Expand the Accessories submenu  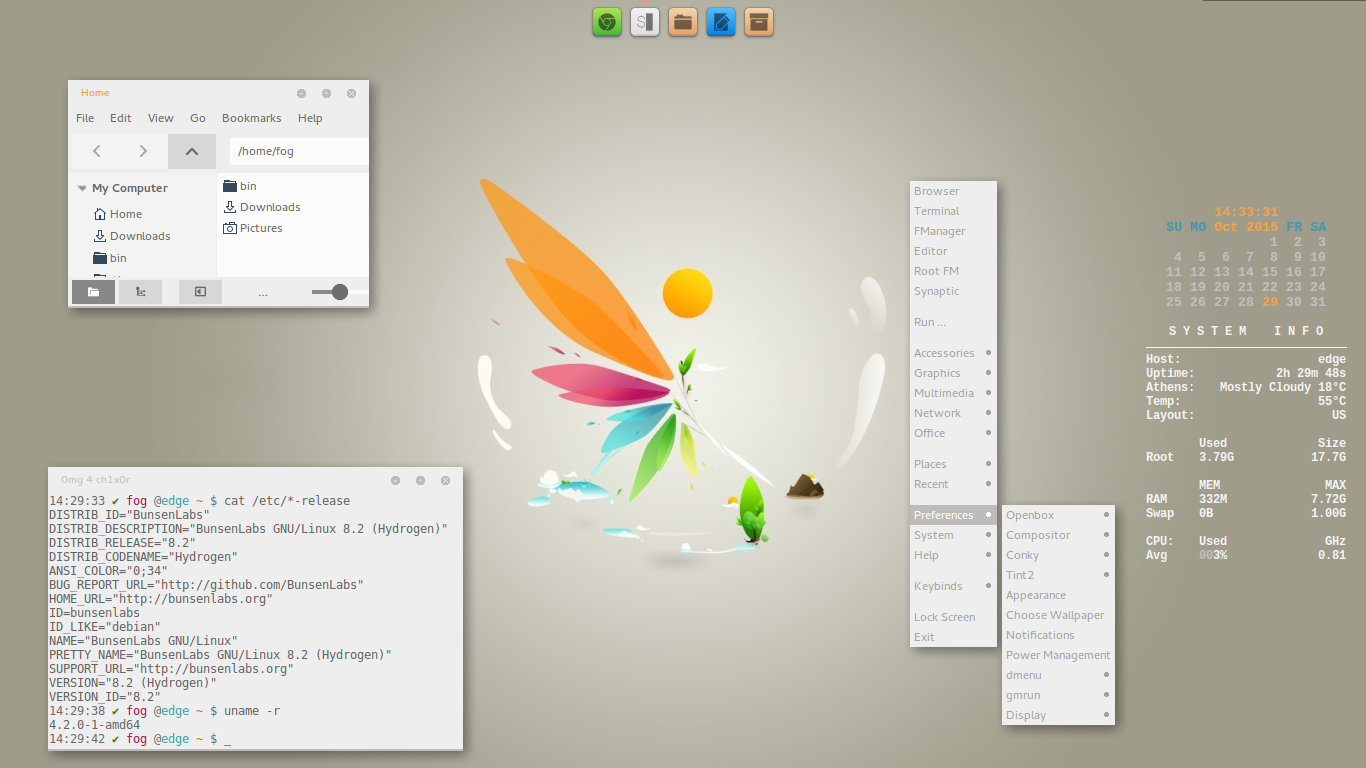(x=953, y=353)
